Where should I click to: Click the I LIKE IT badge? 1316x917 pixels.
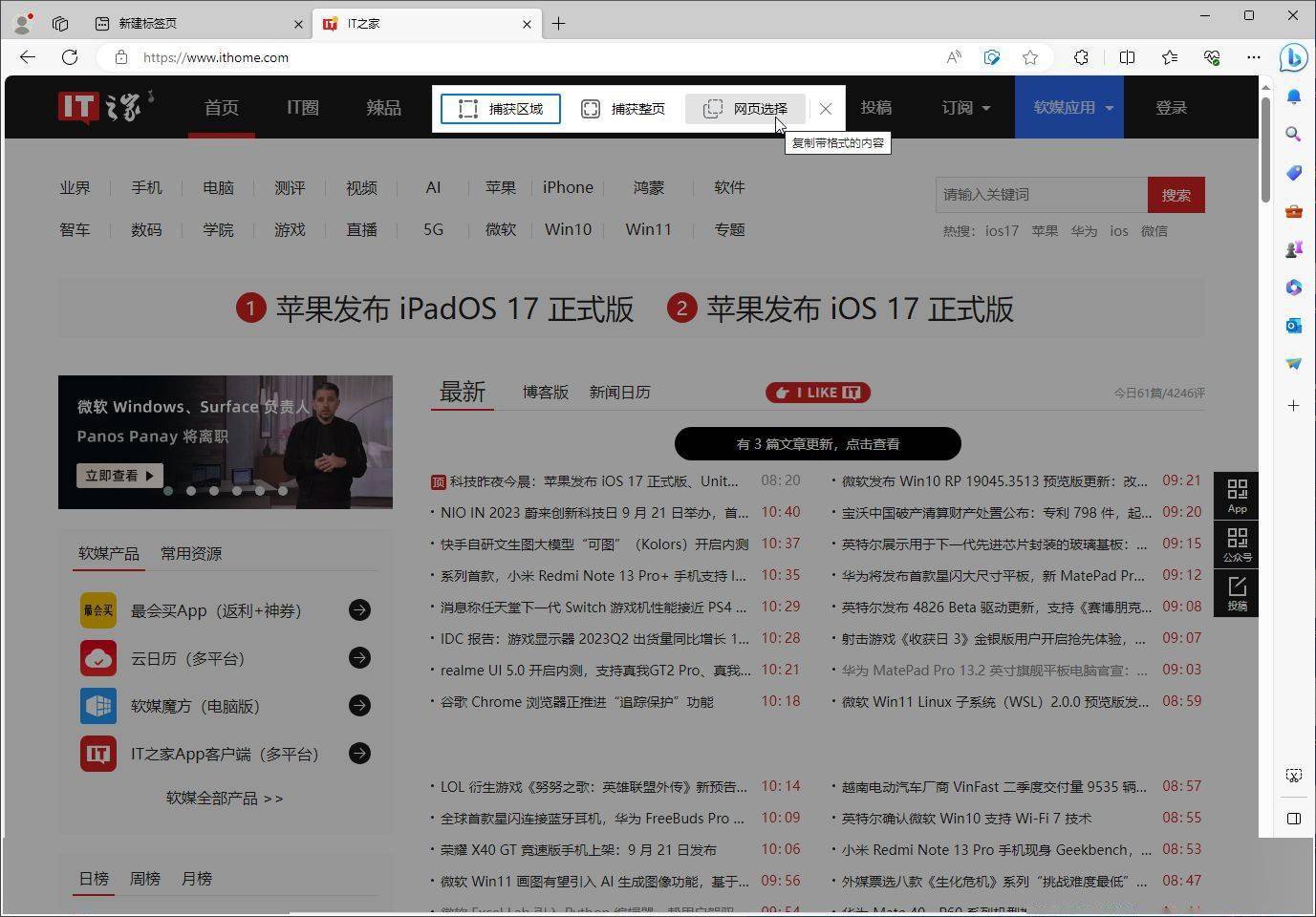818,393
